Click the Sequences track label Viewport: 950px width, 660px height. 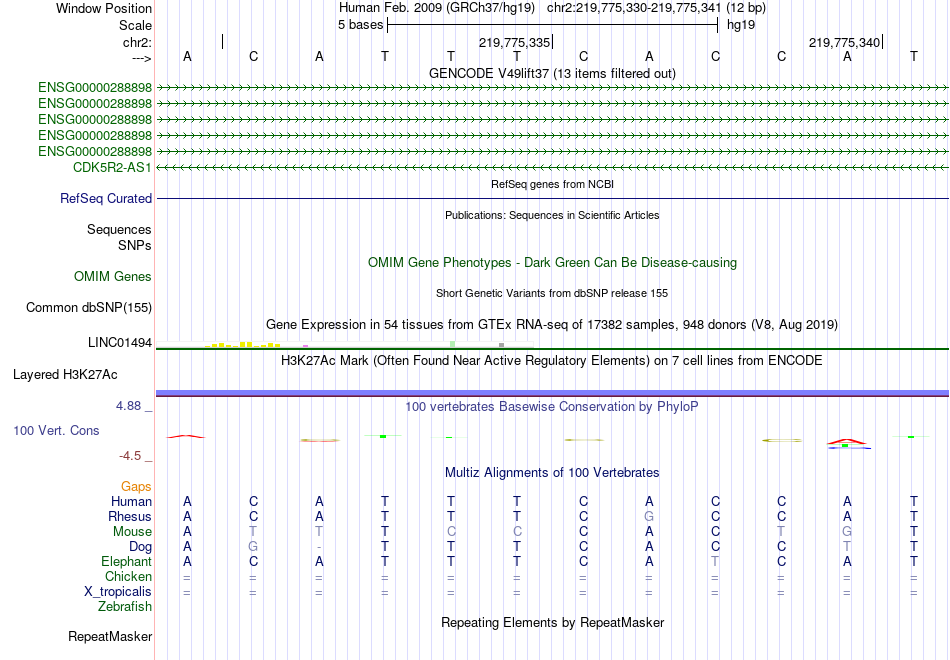(x=119, y=230)
